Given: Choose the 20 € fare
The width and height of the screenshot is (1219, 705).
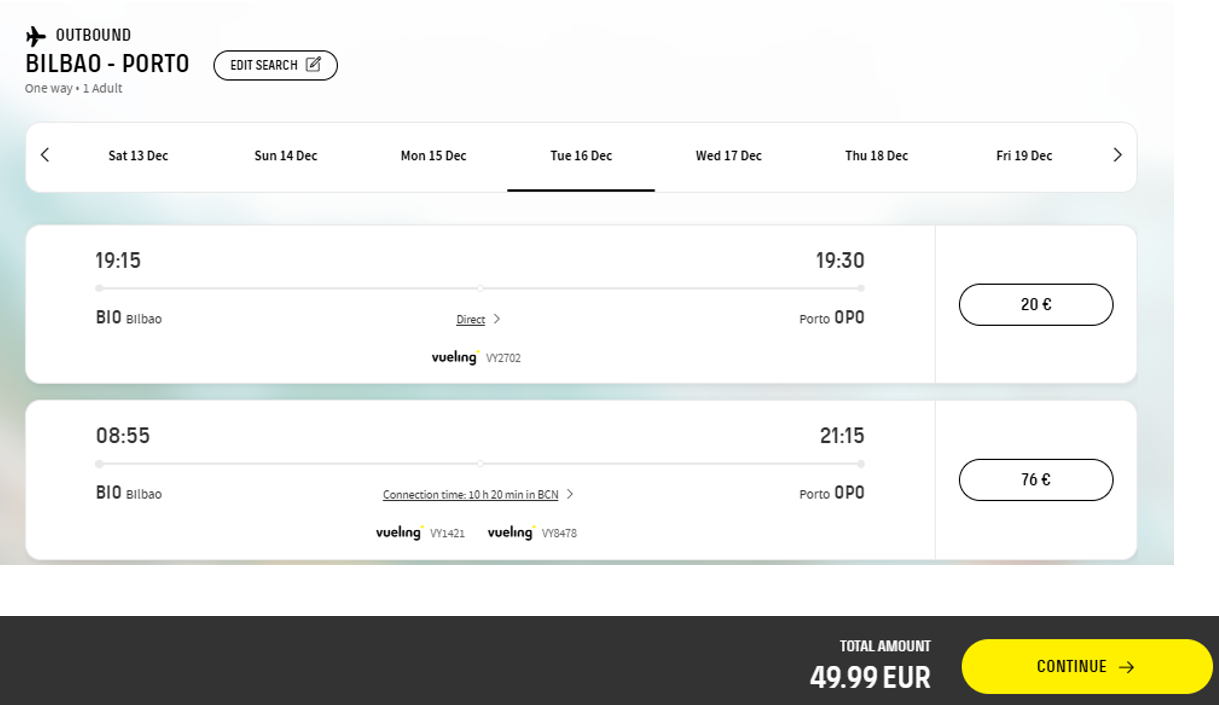Looking at the screenshot, I should tap(1036, 305).
